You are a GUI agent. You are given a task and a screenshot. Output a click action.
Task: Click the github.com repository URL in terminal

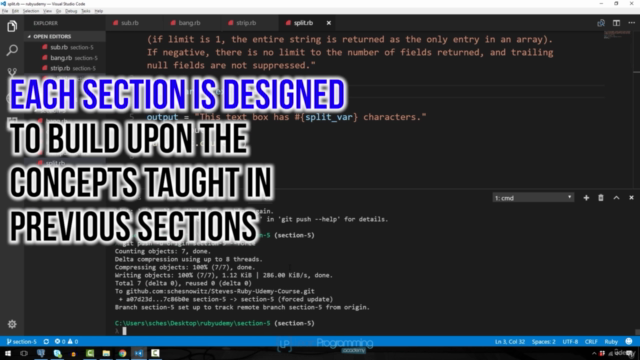tap(220, 291)
